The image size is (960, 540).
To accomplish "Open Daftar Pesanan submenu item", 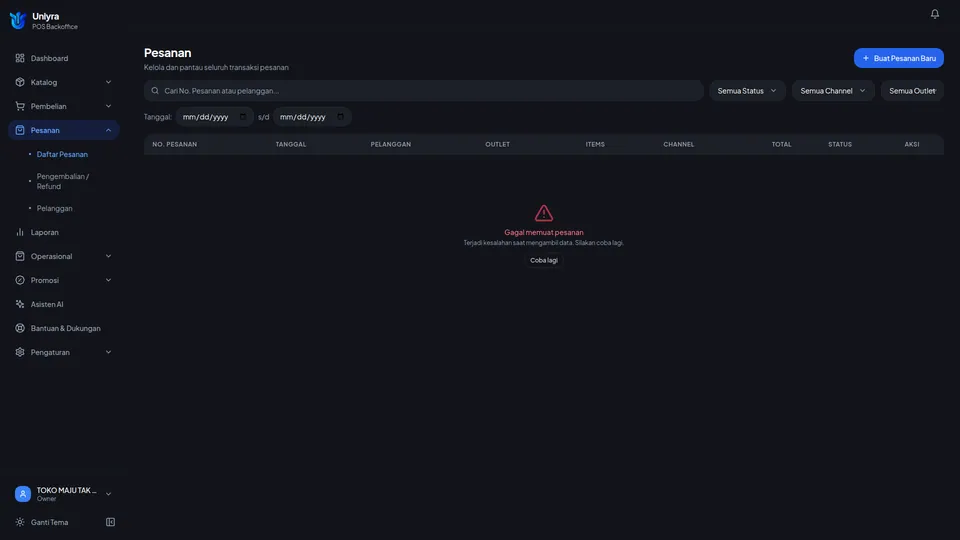I will pyautogui.click(x=62, y=154).
